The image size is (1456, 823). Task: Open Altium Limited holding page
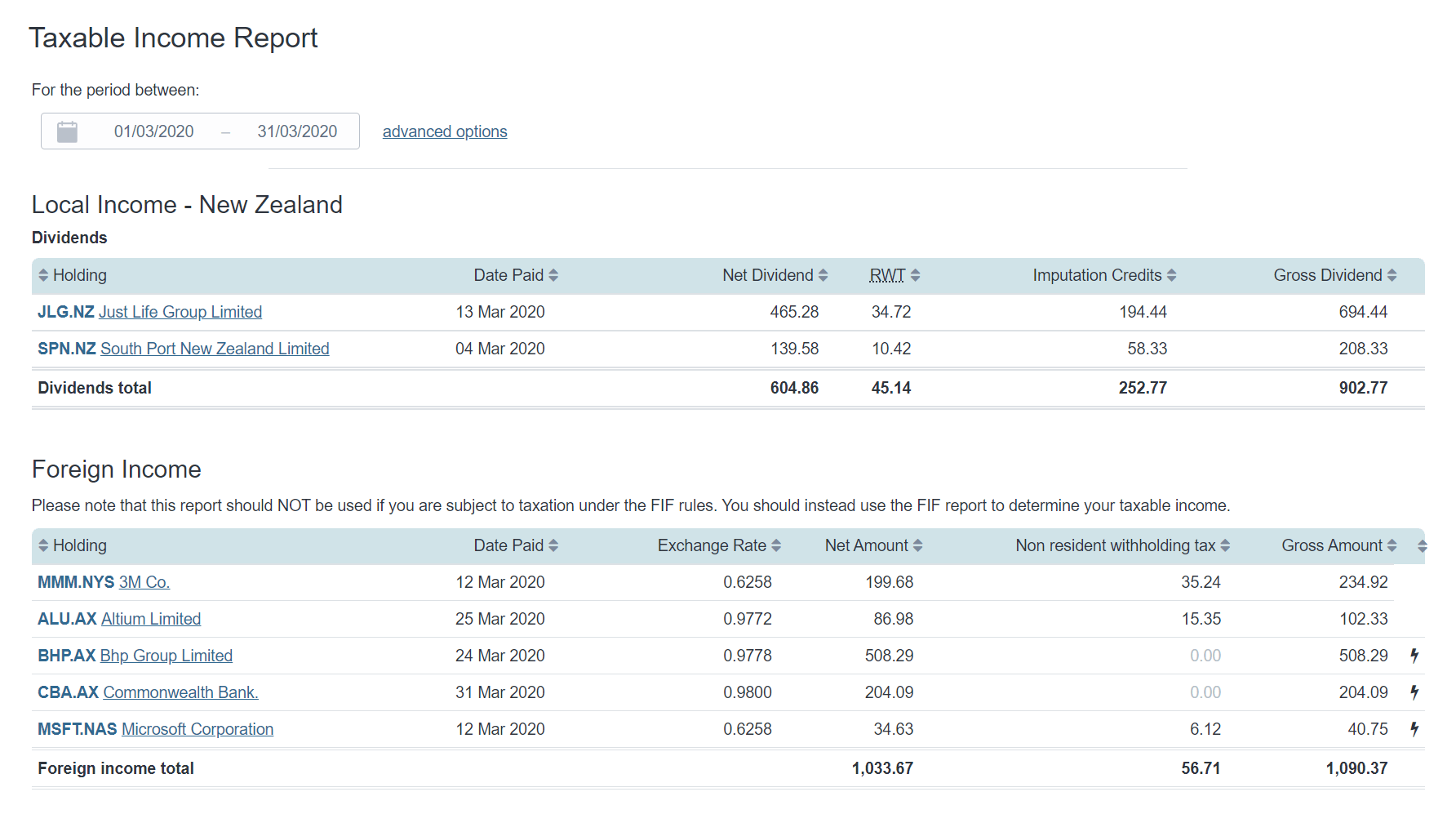point(151,619)
